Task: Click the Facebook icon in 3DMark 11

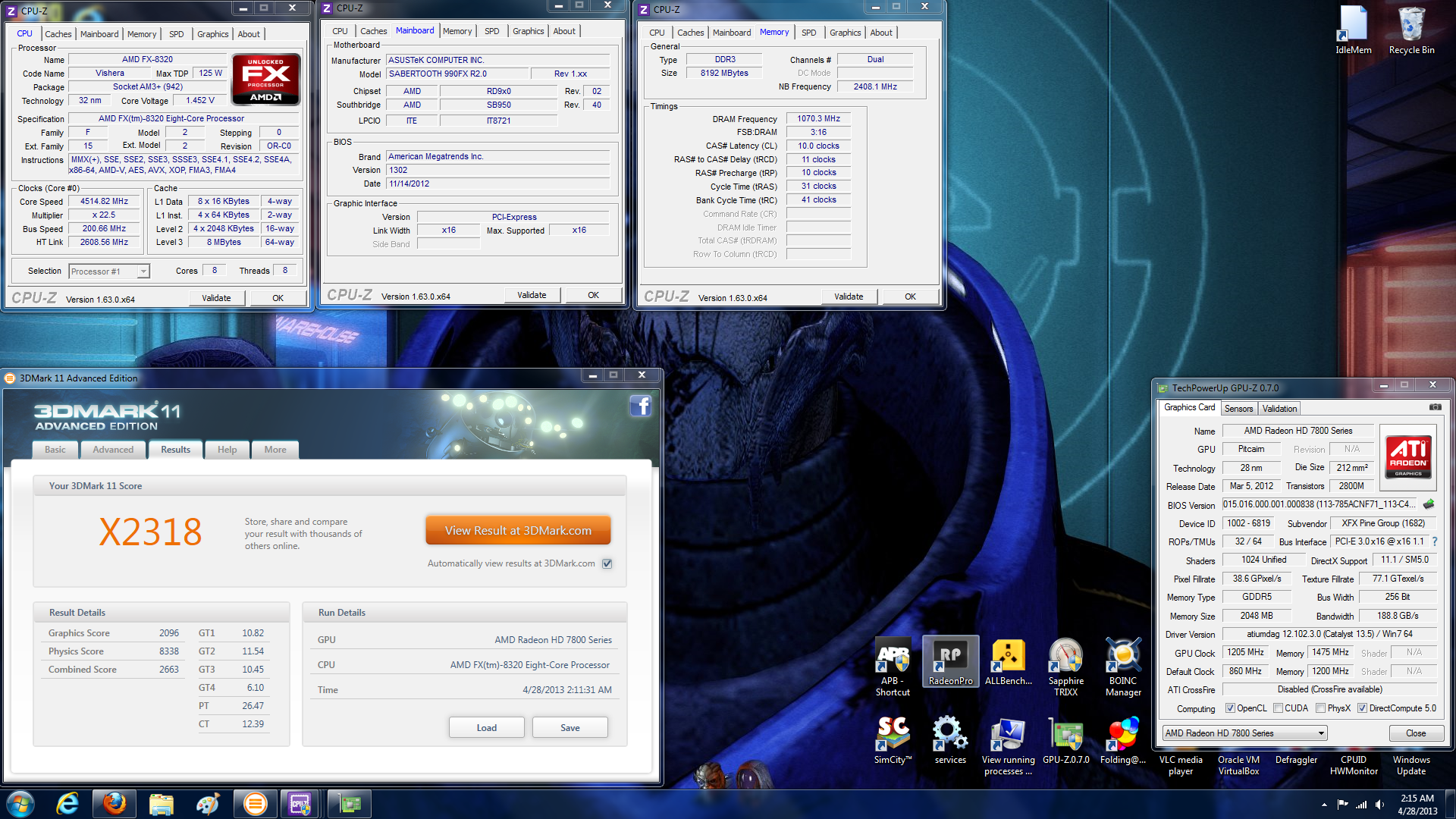Action: (640, 406)
